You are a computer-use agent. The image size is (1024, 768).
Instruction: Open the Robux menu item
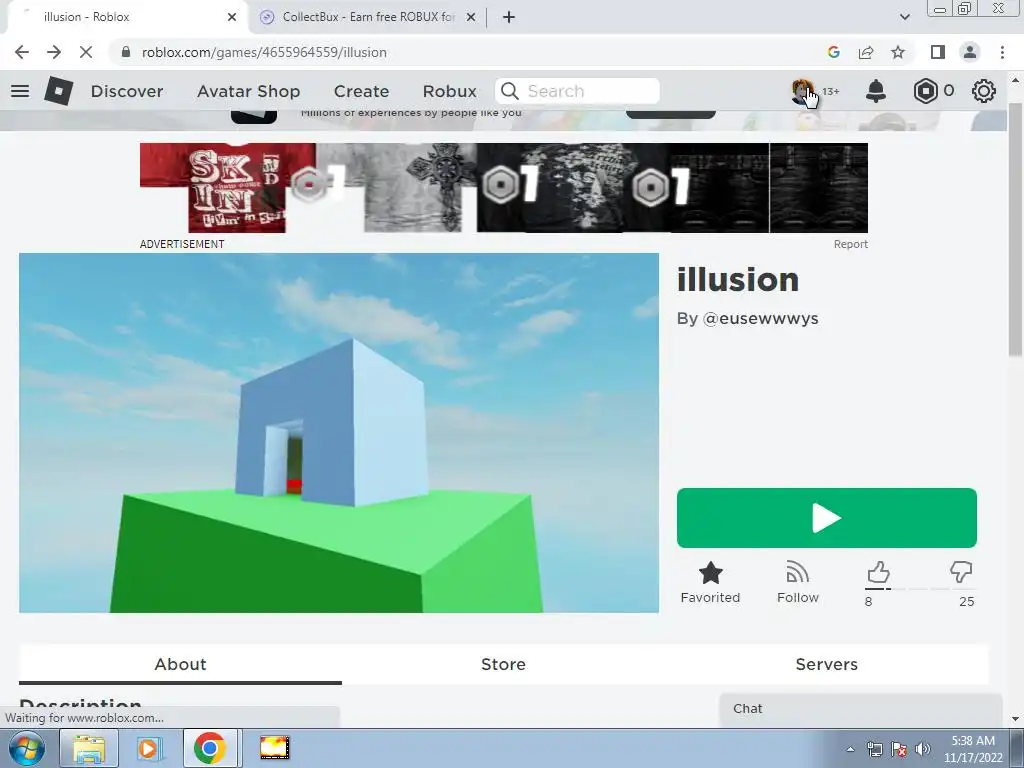449,91
